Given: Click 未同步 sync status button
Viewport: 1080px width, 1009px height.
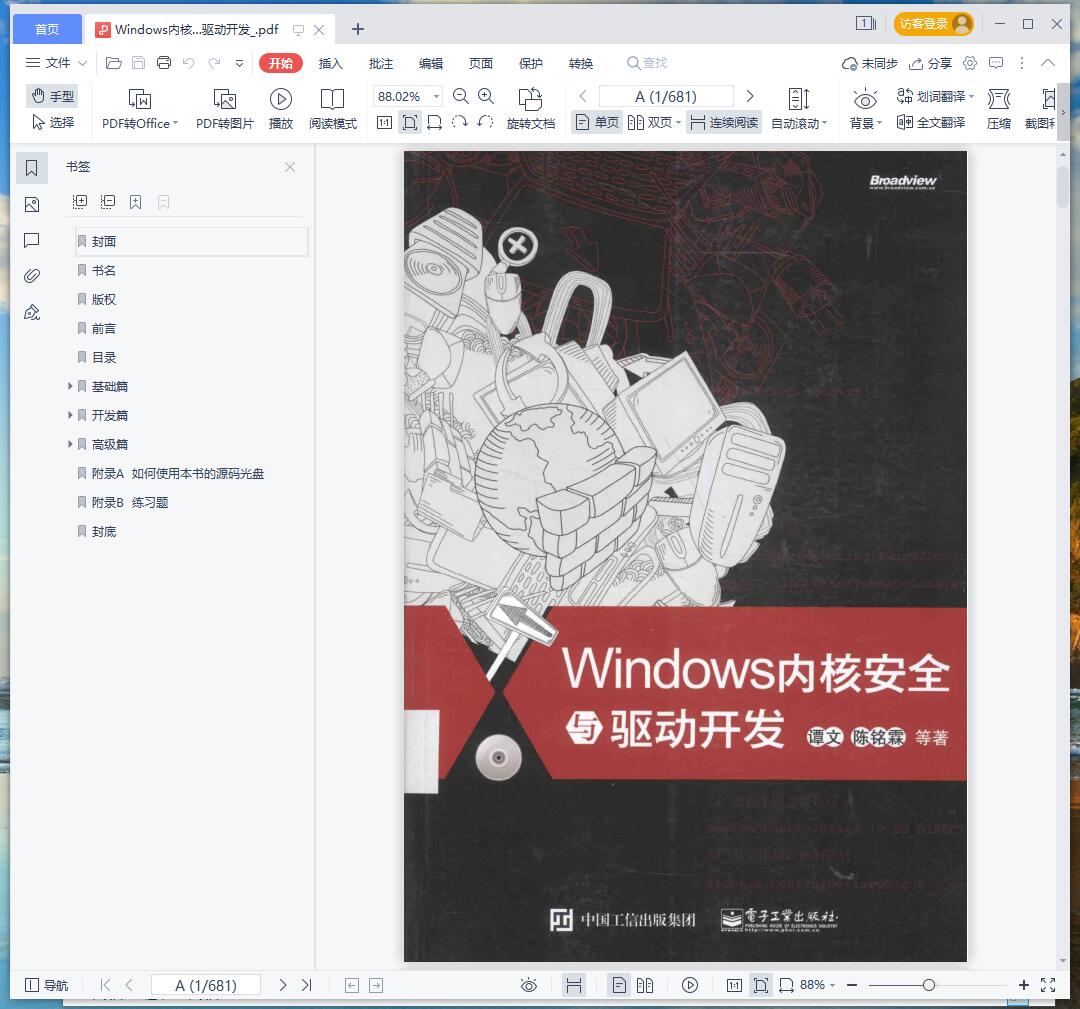Looking at the screenshot, I should pos(869,63).
